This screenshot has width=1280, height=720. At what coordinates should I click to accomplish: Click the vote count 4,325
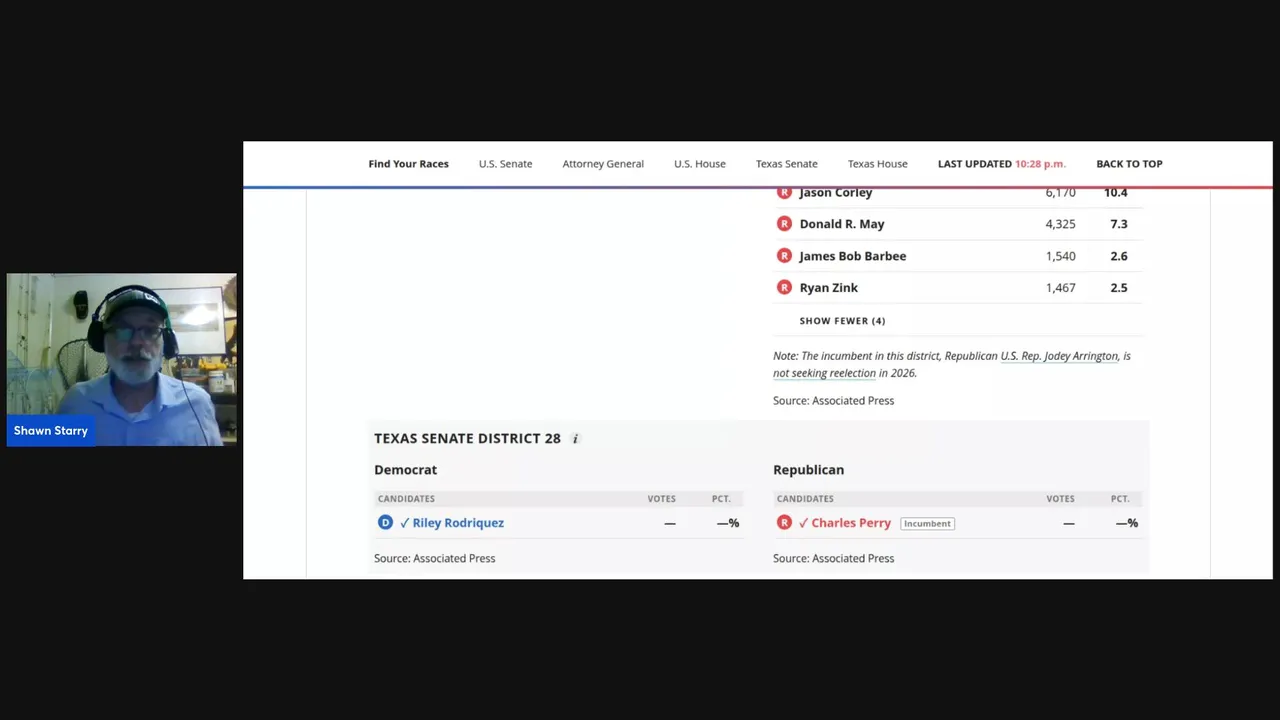coord(1060,224)
